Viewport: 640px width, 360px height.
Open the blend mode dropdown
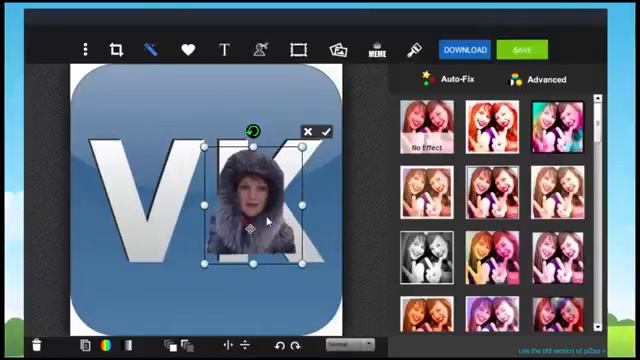350,345
